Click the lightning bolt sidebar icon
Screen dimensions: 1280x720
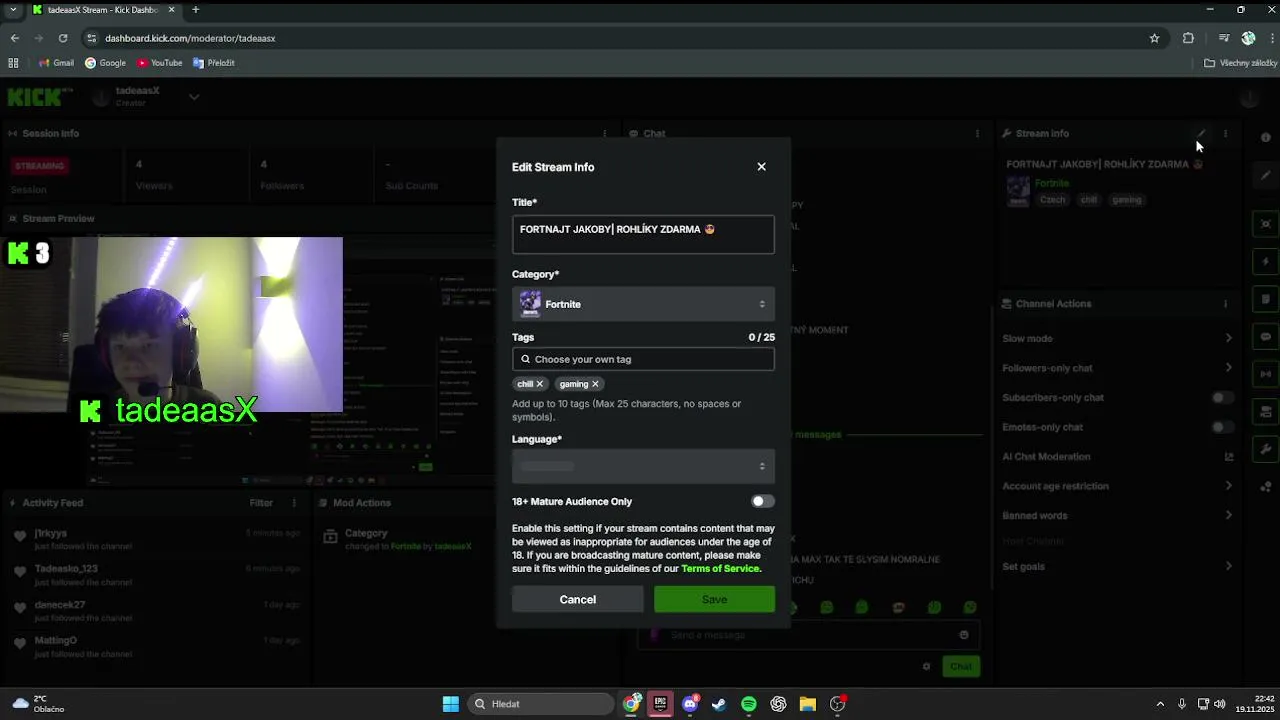1266,261
